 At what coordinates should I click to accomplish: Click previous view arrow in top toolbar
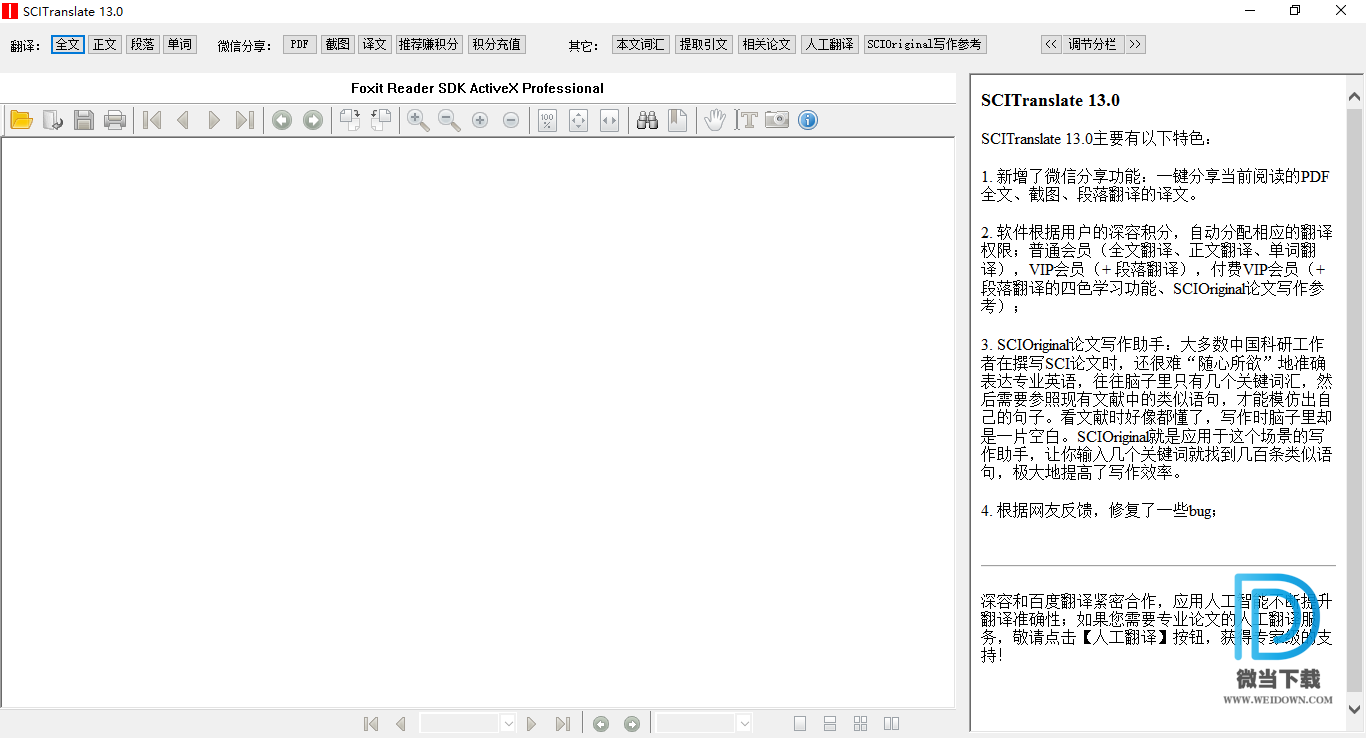click(x=282, y=120)
